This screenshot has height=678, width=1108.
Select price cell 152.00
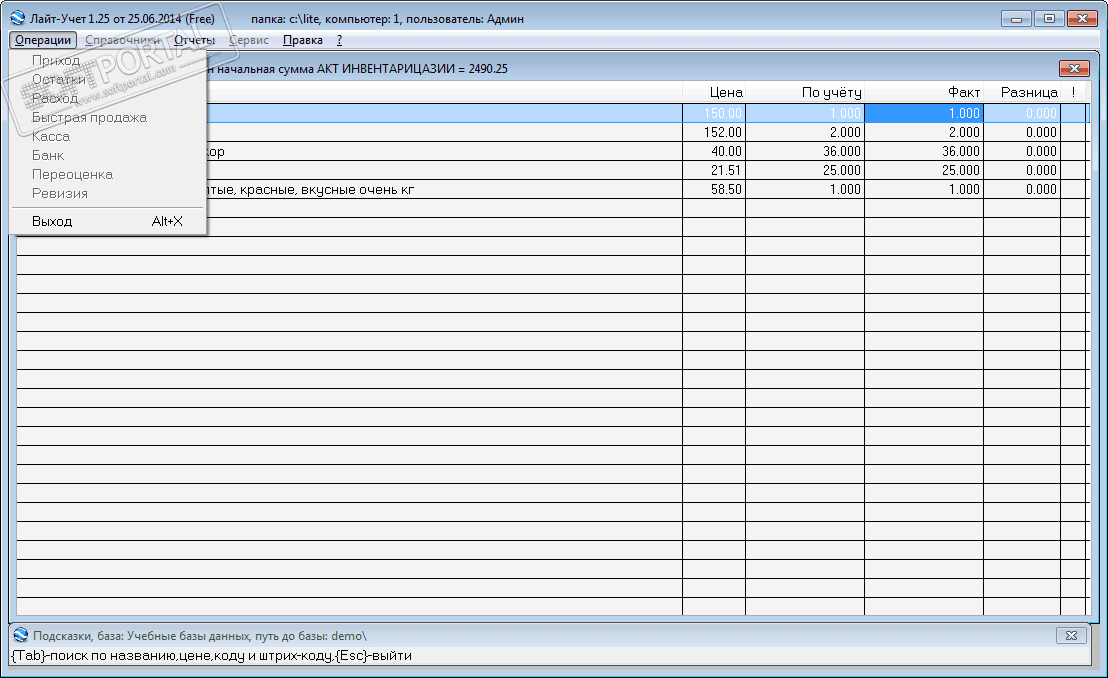714,132
